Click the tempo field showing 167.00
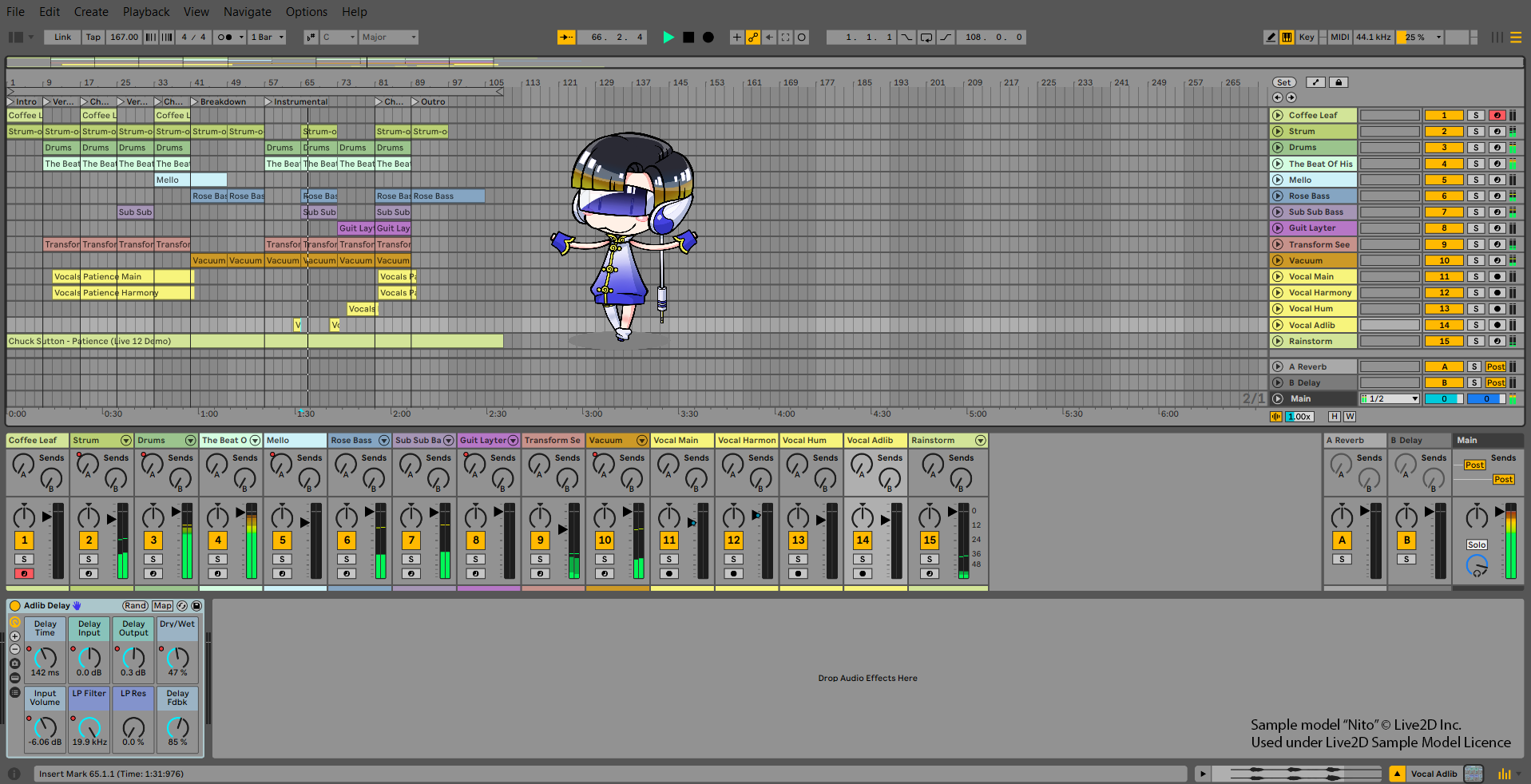 (124, 38)
